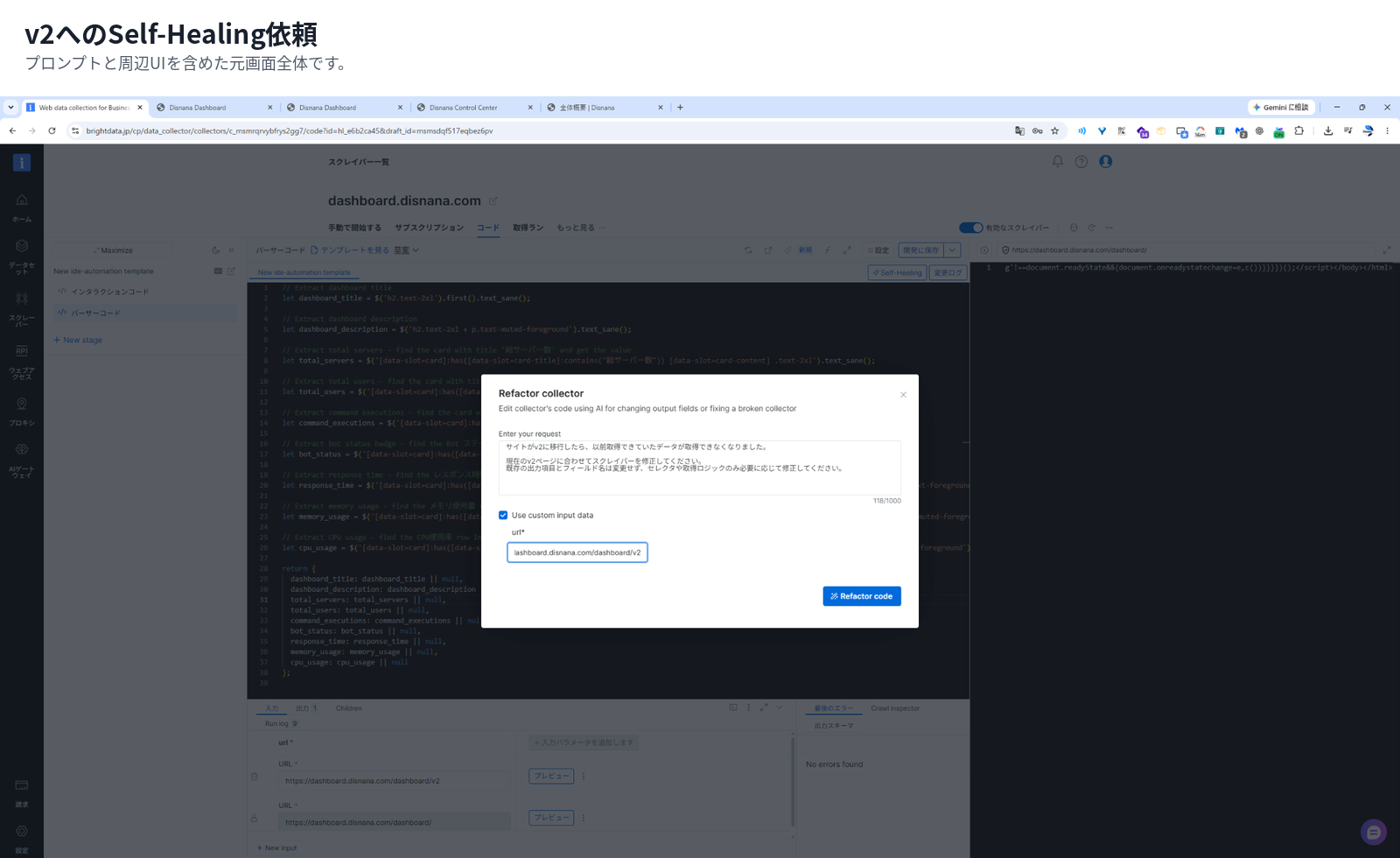Open the 変更ログ button

point(948,272)
